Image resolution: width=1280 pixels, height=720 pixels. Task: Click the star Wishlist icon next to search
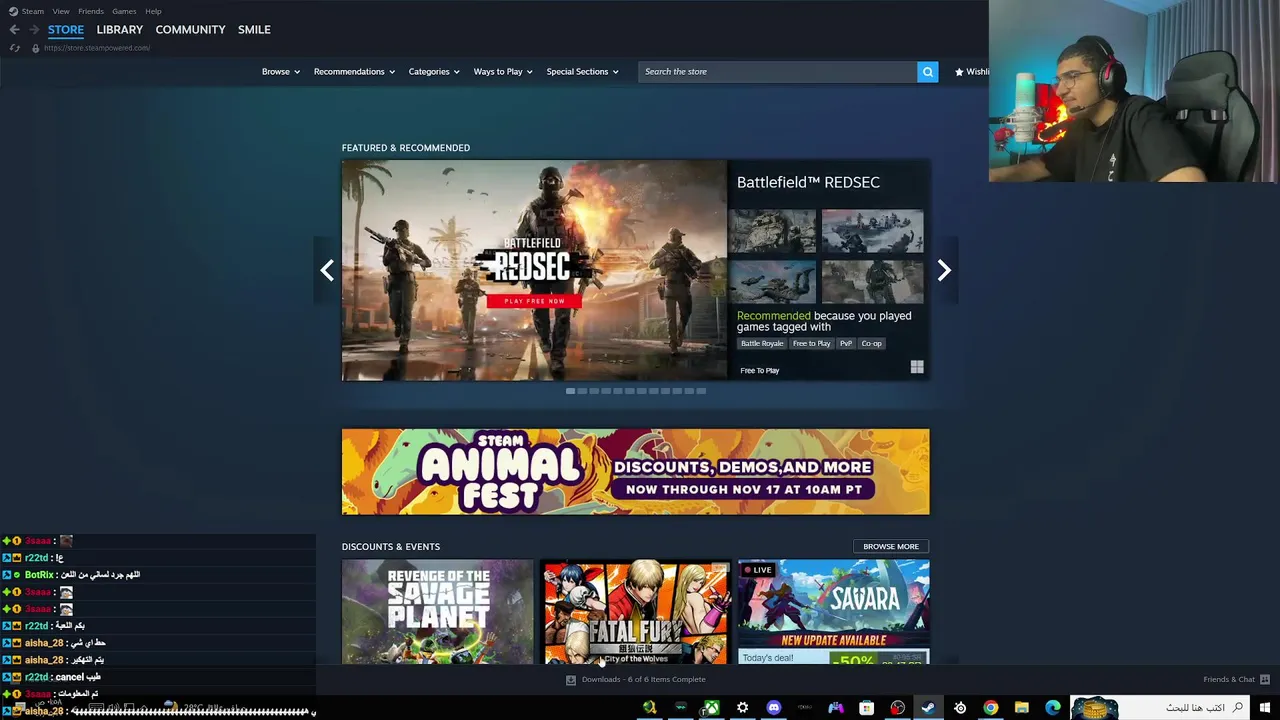tap(959, 72)
